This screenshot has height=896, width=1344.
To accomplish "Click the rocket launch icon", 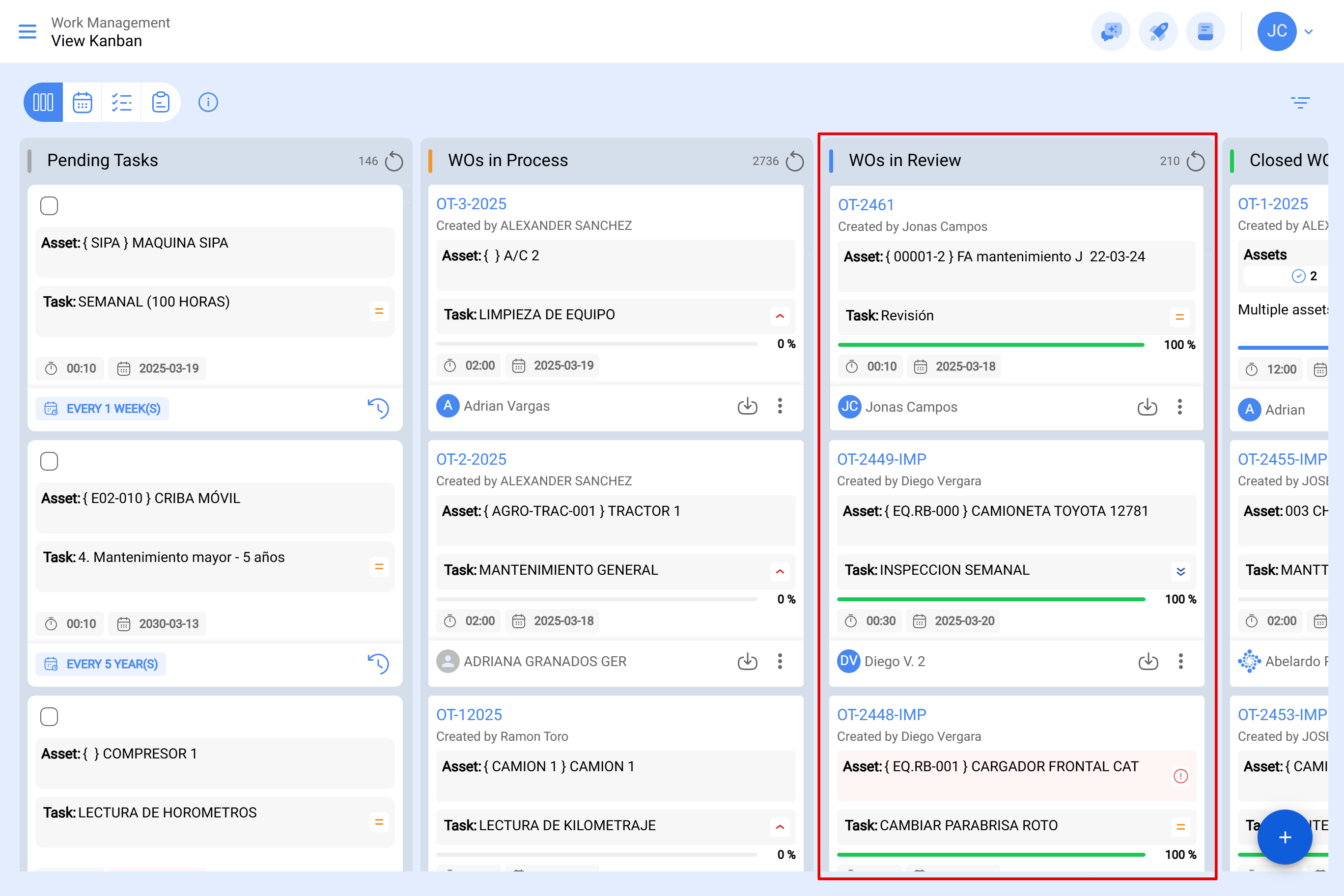I will pos(1158,31).
